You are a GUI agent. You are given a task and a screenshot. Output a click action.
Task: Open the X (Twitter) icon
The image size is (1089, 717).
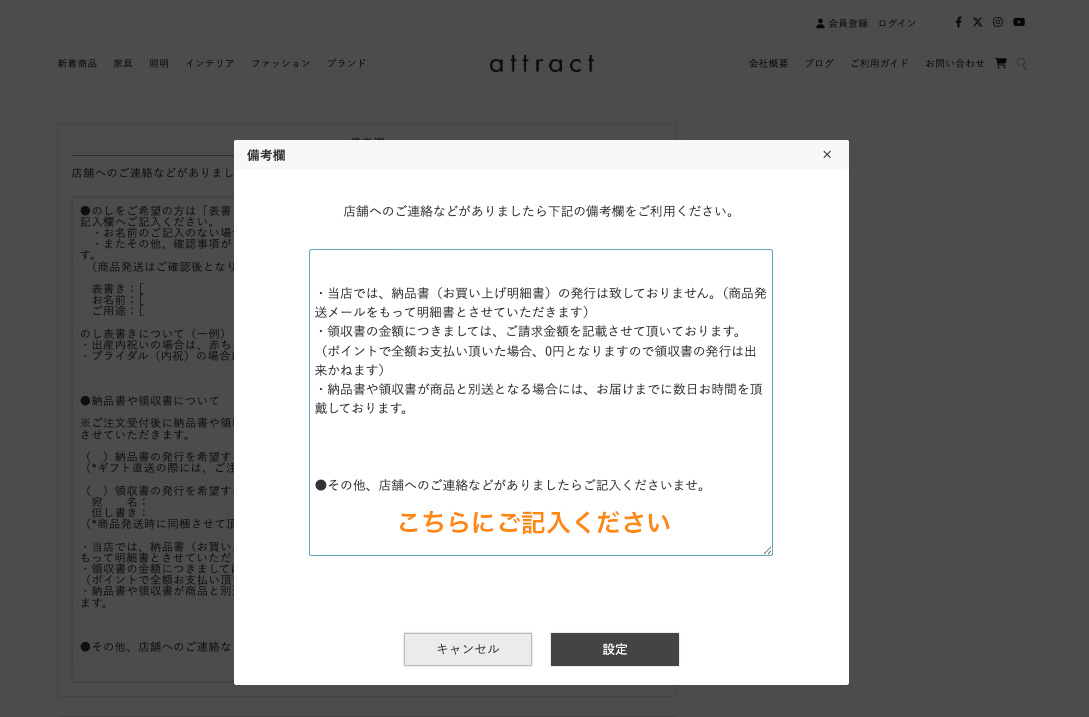pyautogui.click(x=977, y=21)
